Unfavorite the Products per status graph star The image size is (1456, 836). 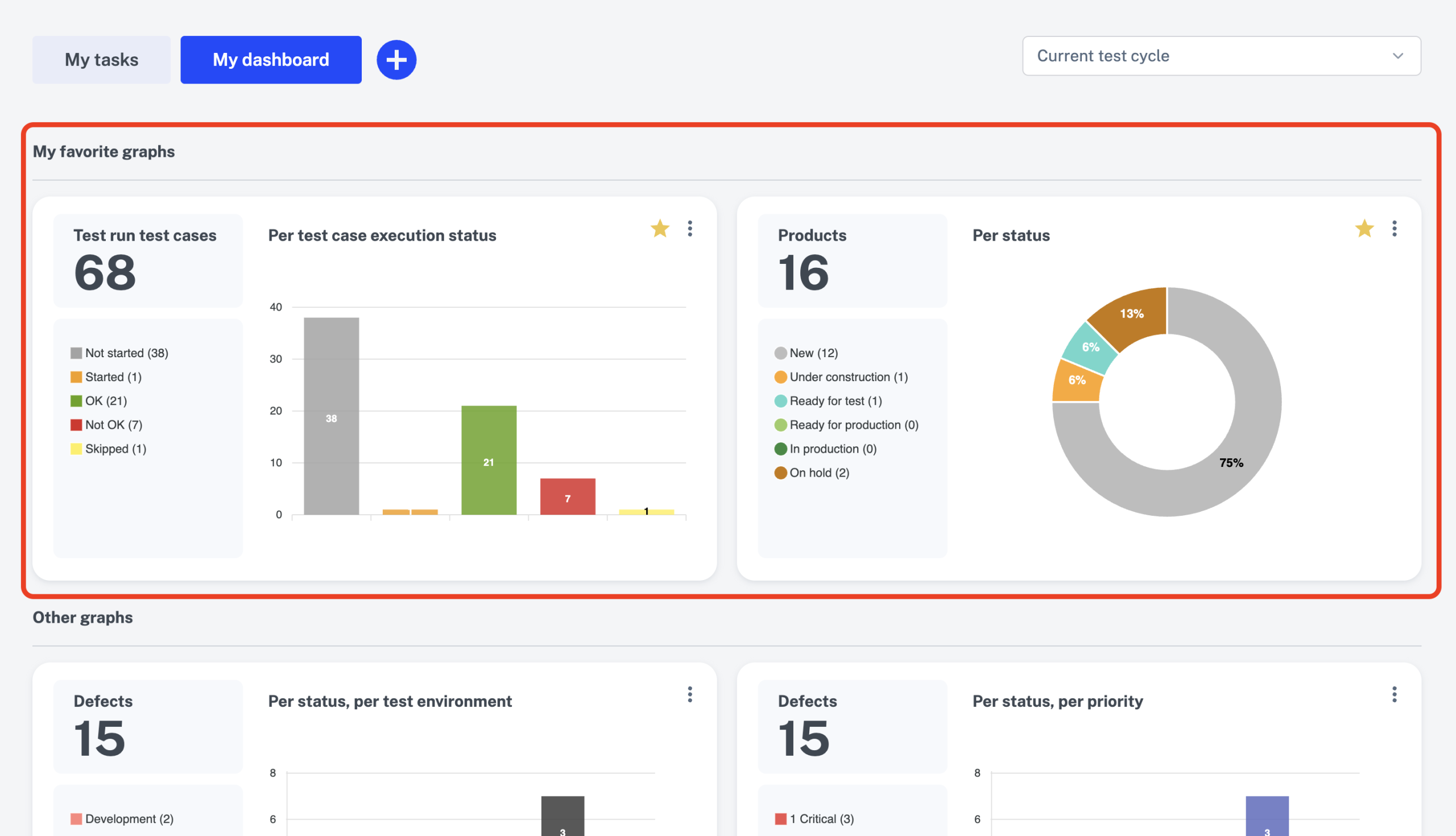[x=1364, y=229]
